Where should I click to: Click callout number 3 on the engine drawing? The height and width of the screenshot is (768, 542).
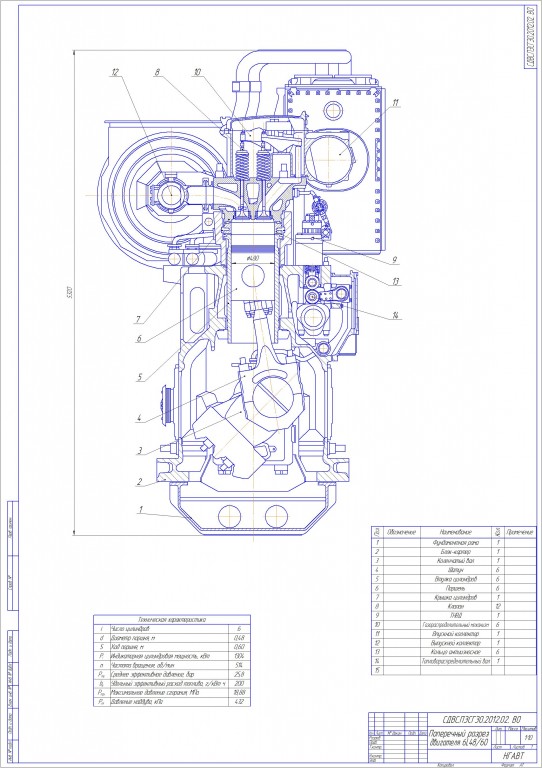140,451
